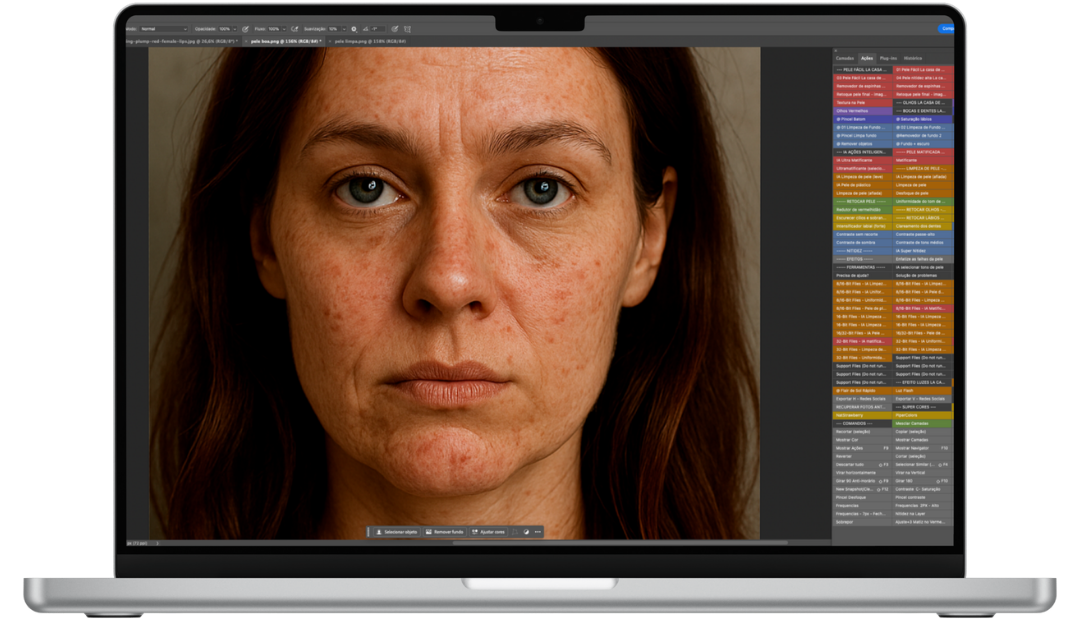The image size is (1080, 620).
Task: Open smoothing options gear icon
Action: coord(354,29)
